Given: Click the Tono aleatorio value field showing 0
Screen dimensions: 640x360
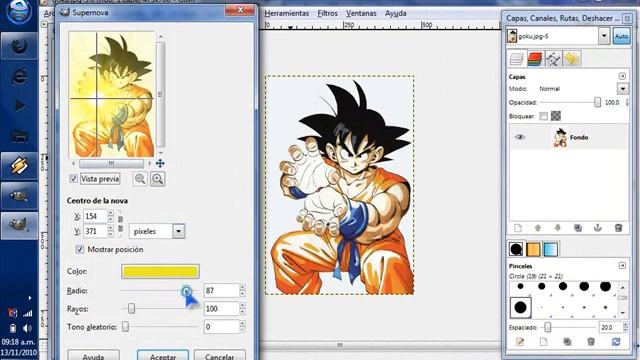Looking at the screenshot, I should point(221,327).
